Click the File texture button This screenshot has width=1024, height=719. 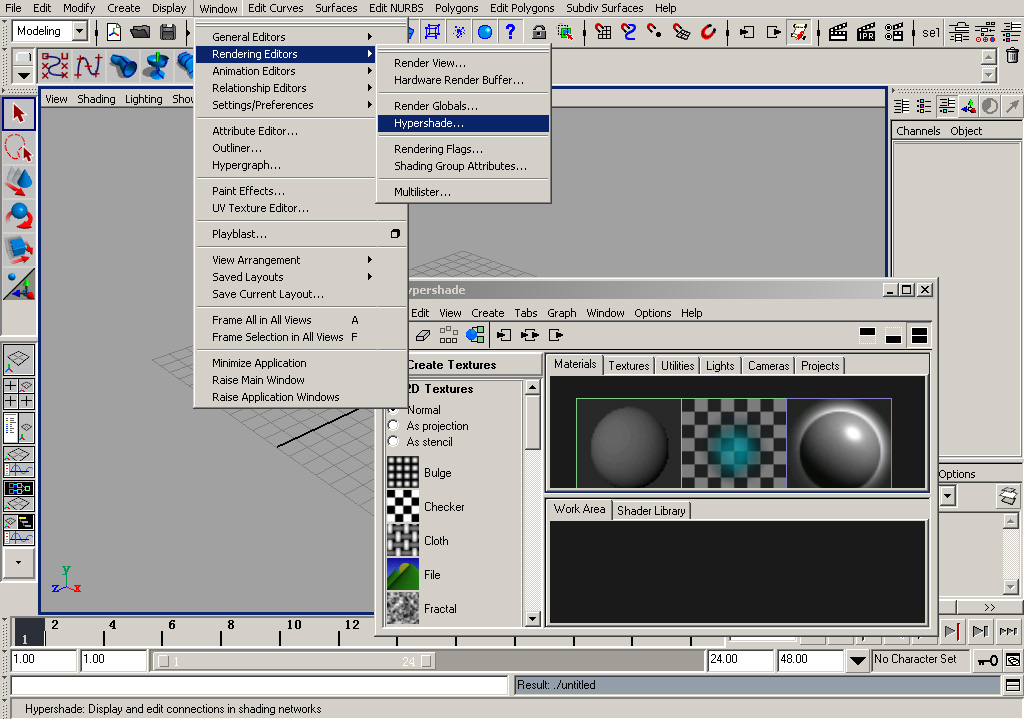coord(403,574)
